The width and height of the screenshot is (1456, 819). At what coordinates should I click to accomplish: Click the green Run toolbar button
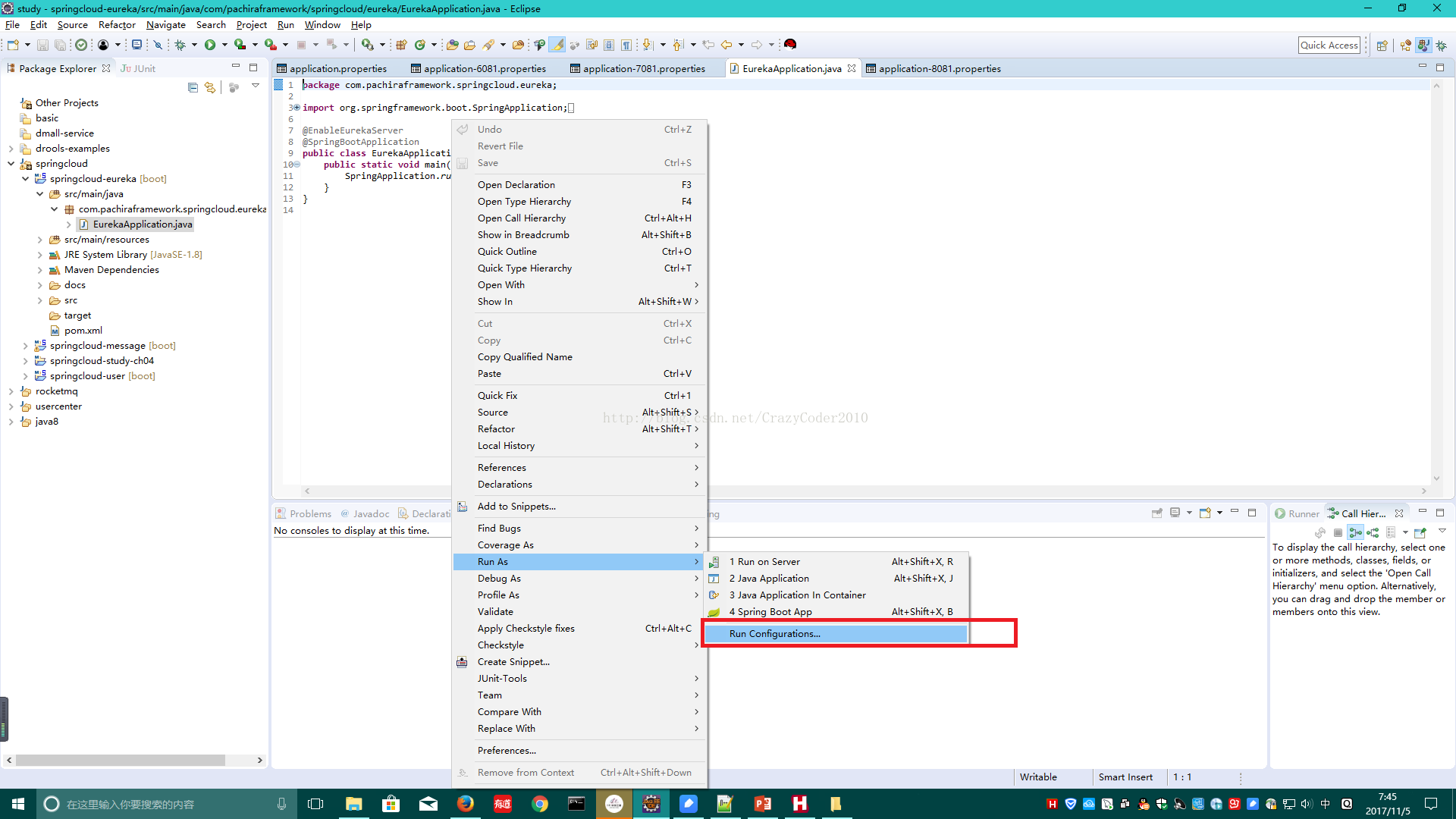(x=209, y=45)
